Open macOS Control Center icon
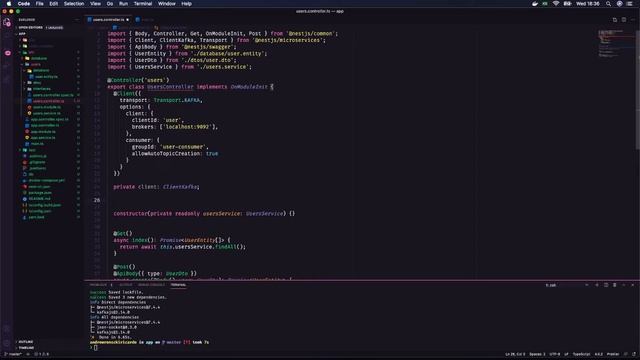Viewport: 640px width, 360px height. click(630, 4)
